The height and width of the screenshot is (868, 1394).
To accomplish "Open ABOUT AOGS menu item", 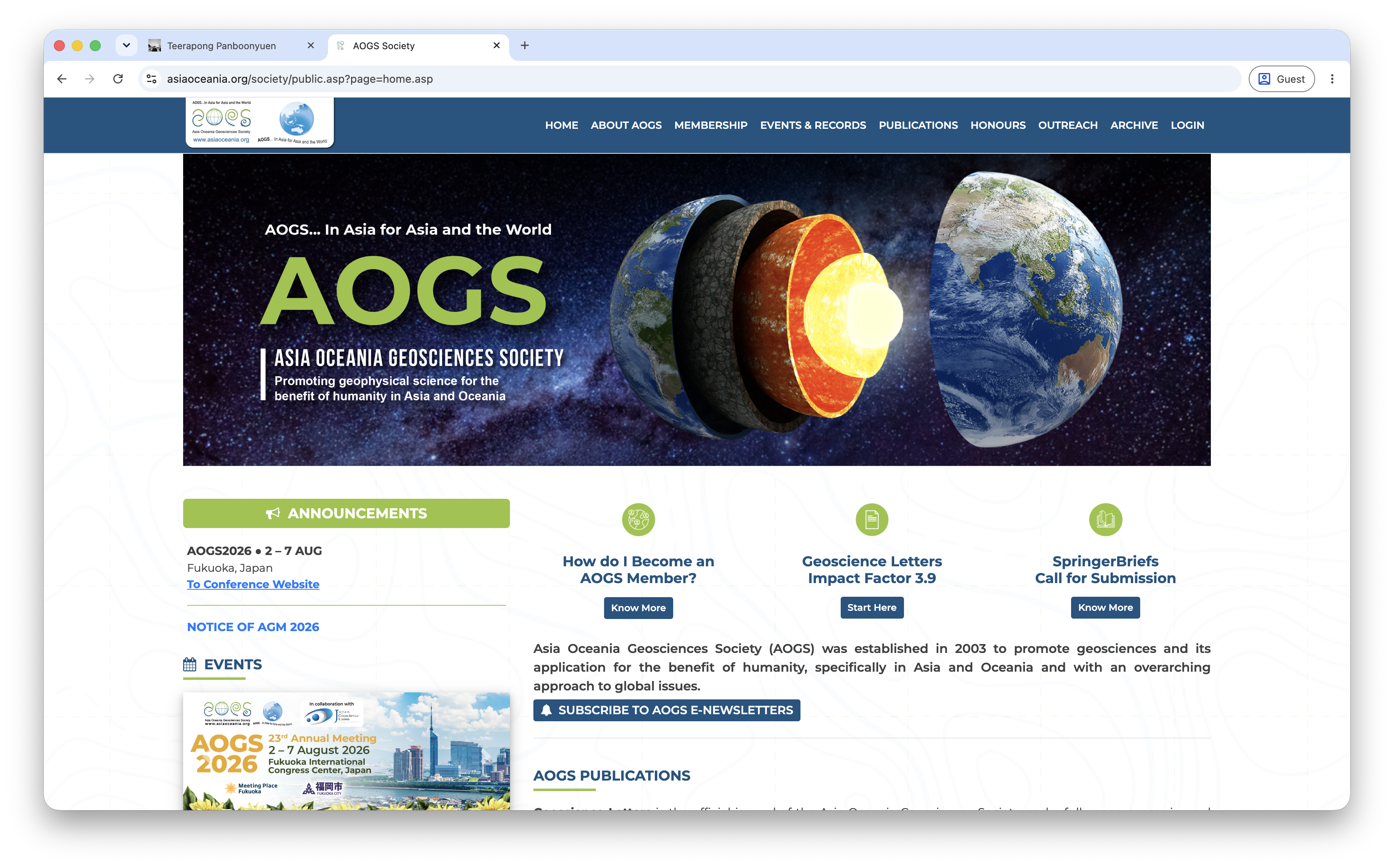I will coord(626,125).
